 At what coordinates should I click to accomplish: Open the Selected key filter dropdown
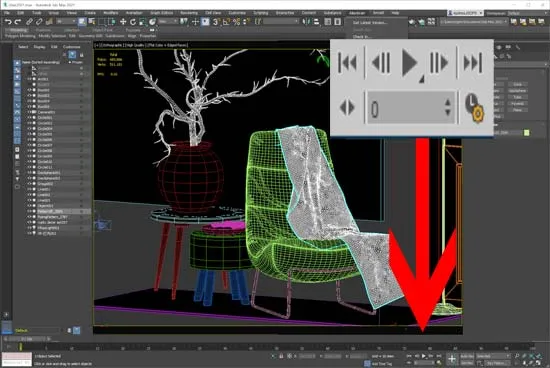[x=493, y=356]
